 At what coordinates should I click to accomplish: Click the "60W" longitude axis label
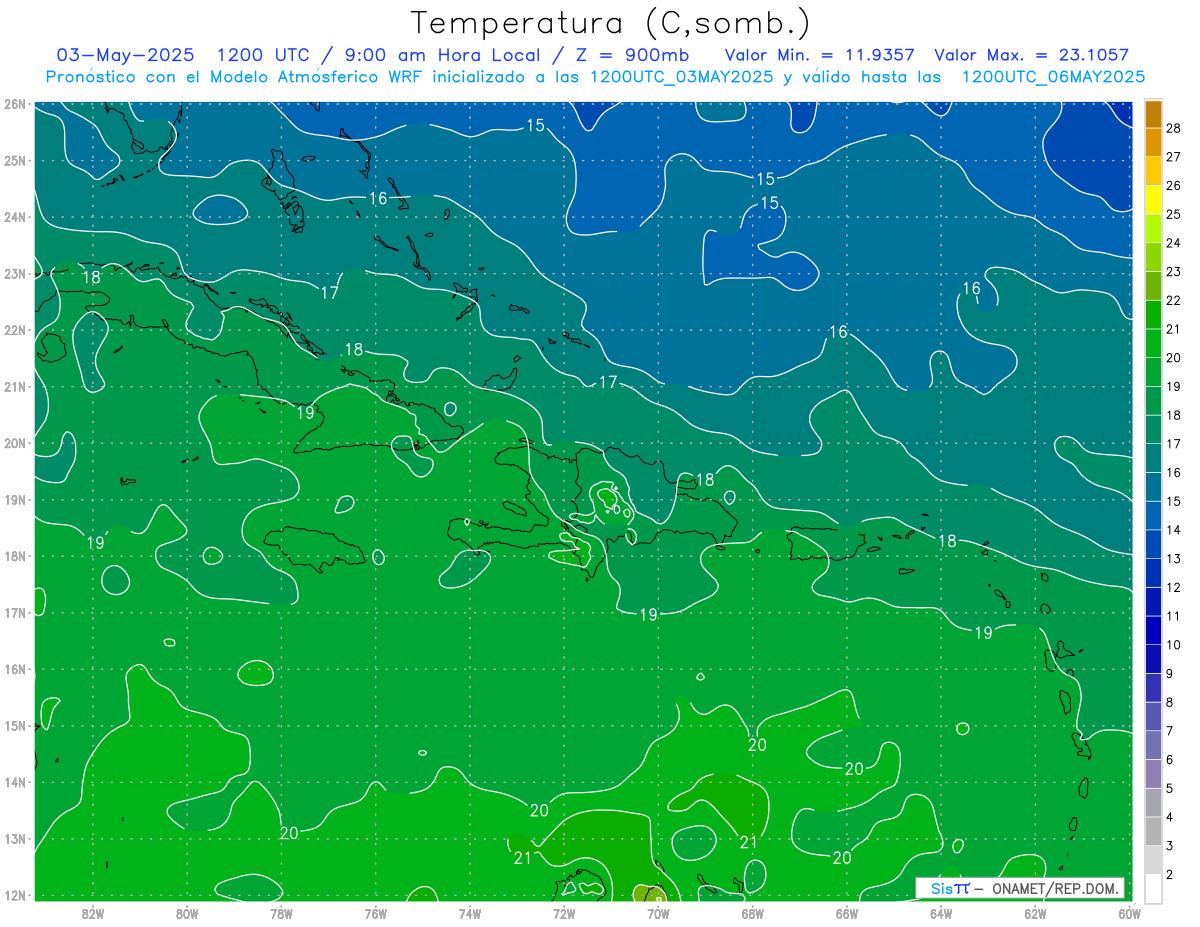coord(1129,912)
